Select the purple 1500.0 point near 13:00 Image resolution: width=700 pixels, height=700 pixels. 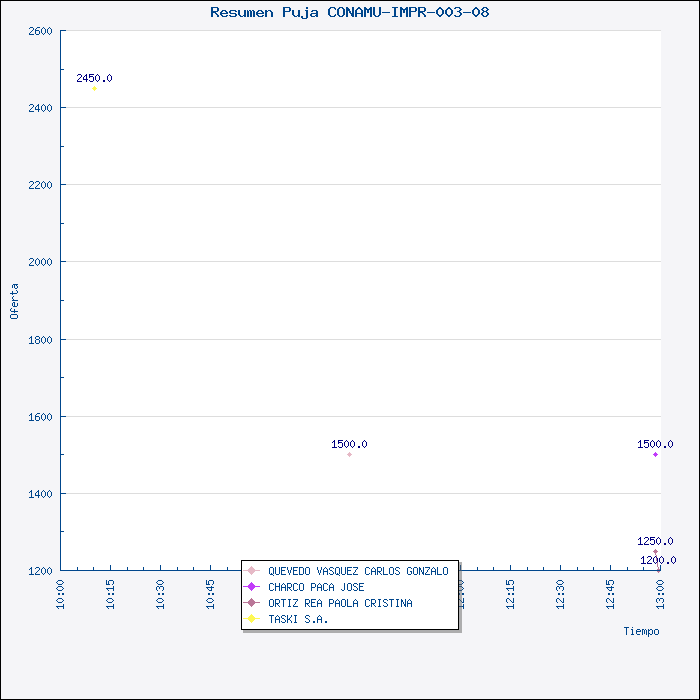point(656,455)
